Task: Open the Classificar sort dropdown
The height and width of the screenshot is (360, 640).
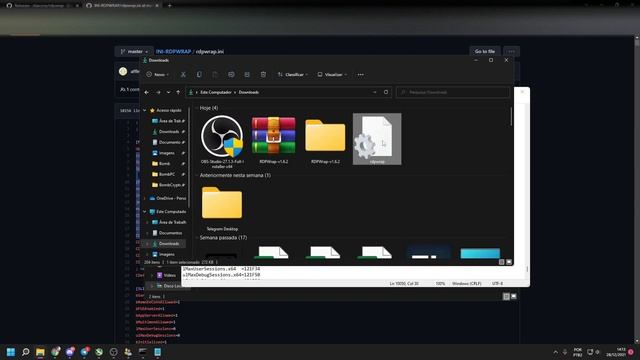Action: (x=293, y=75)
